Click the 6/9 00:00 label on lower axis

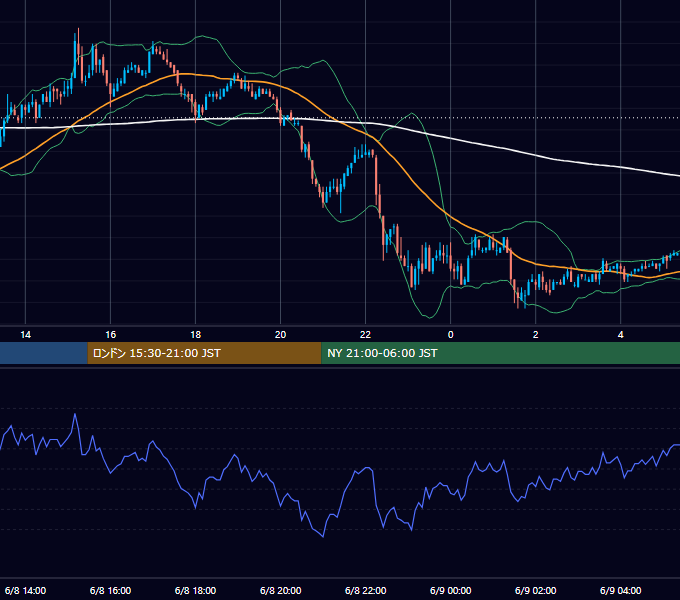(x=451, y=590)
